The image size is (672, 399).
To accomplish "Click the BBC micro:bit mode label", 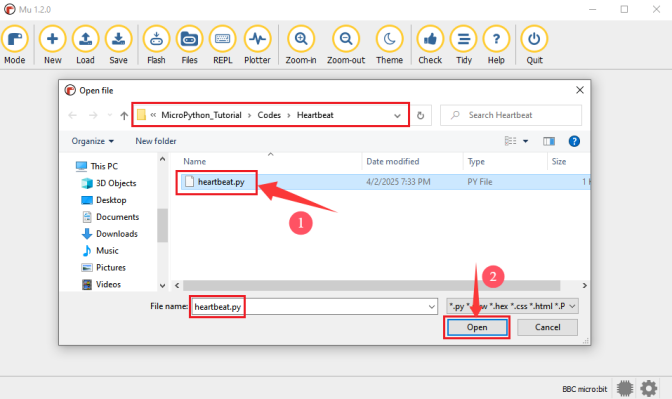I will (x=585, y=389).
